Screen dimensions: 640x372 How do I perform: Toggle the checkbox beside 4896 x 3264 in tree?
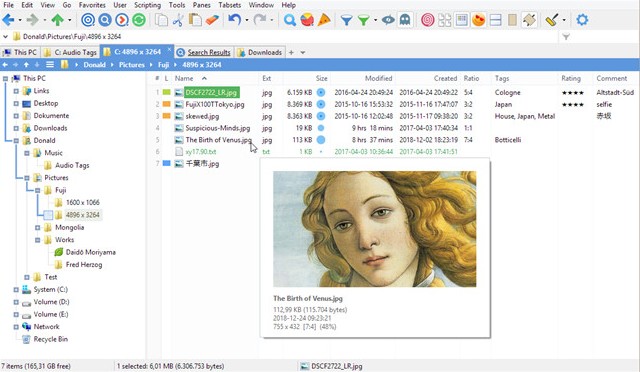(48, 215)
